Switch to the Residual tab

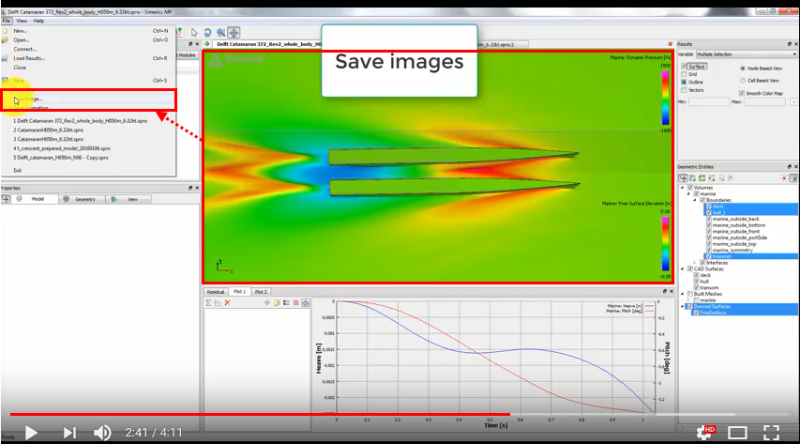[x=215, y=292]
